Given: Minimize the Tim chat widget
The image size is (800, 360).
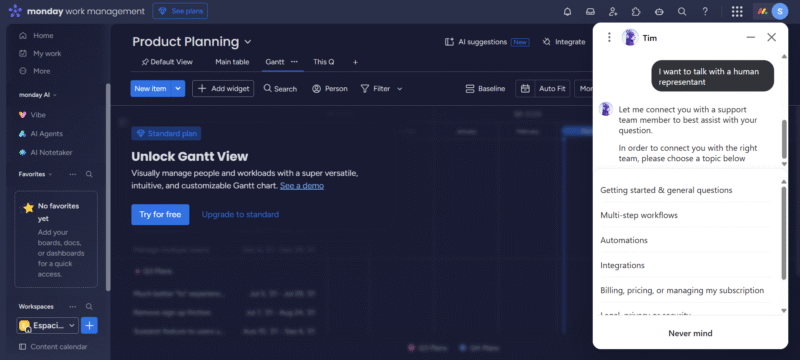Looking at the screenshot, I should pyautogui.click(x=751, y=37).
